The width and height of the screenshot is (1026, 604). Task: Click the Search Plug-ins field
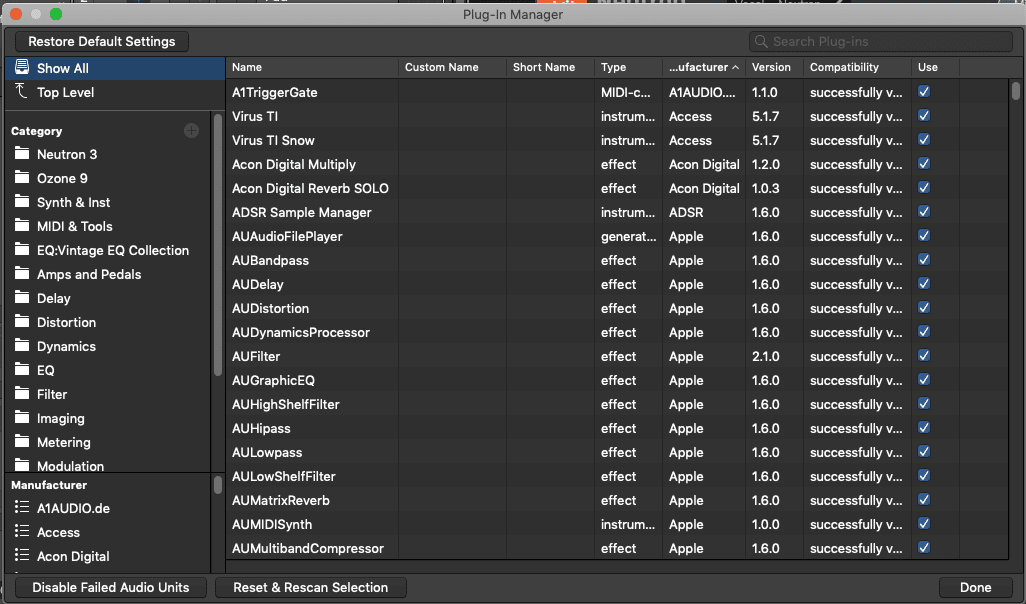pyautogui.click(x=881, y=41)
